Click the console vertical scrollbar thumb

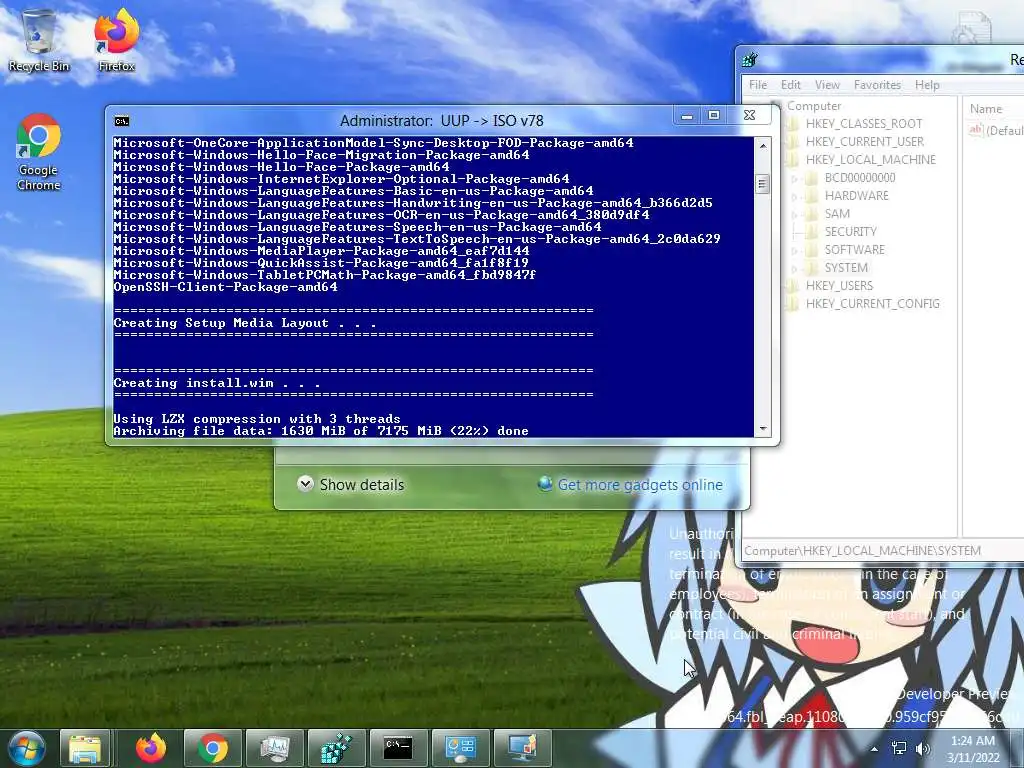coord(762,184)
